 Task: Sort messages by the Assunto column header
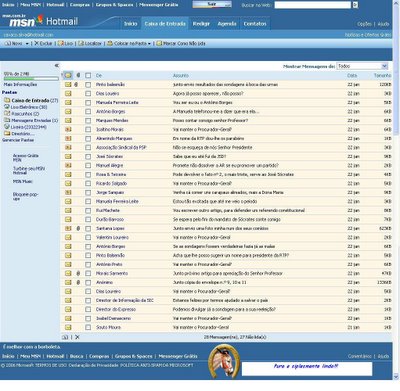[181, 76]
